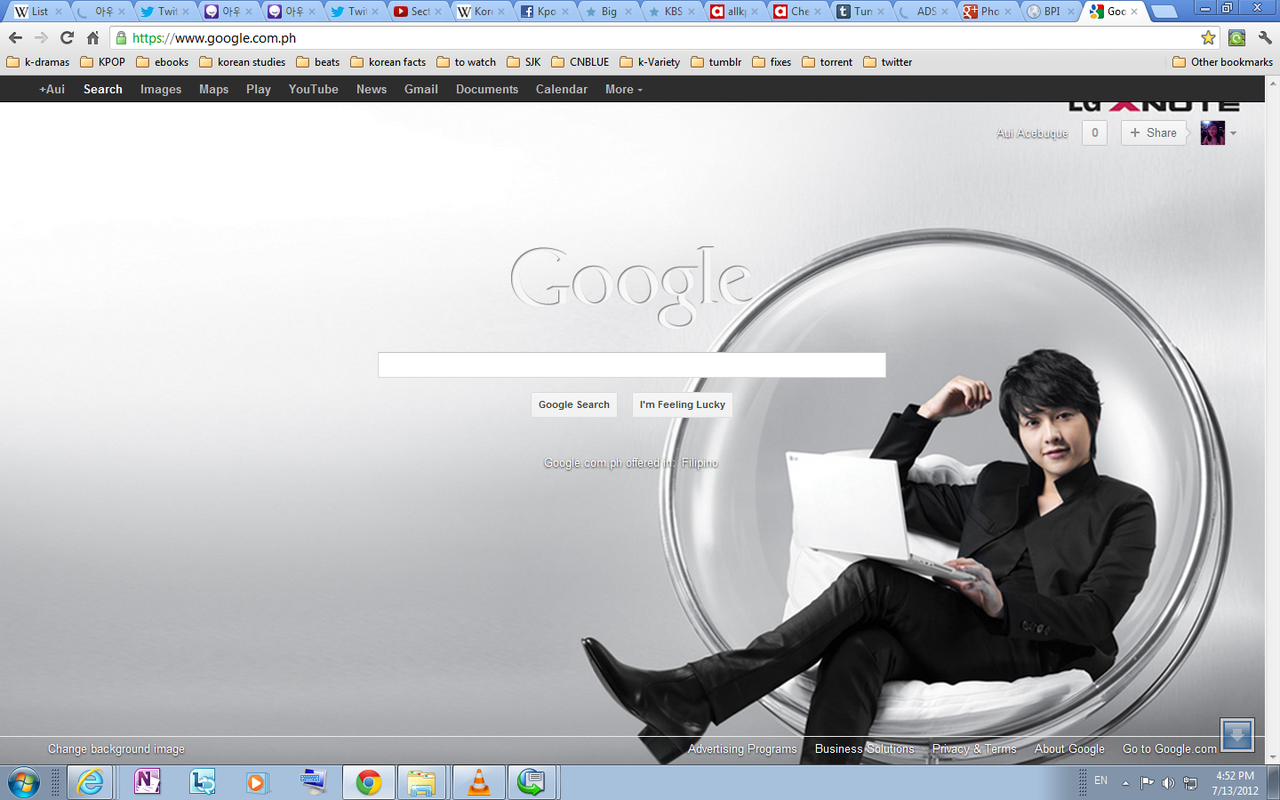The width and height of the screenshot is (1280, 800).
Task: Click the browser forward arrow
Action: click(x=41, y=38)
